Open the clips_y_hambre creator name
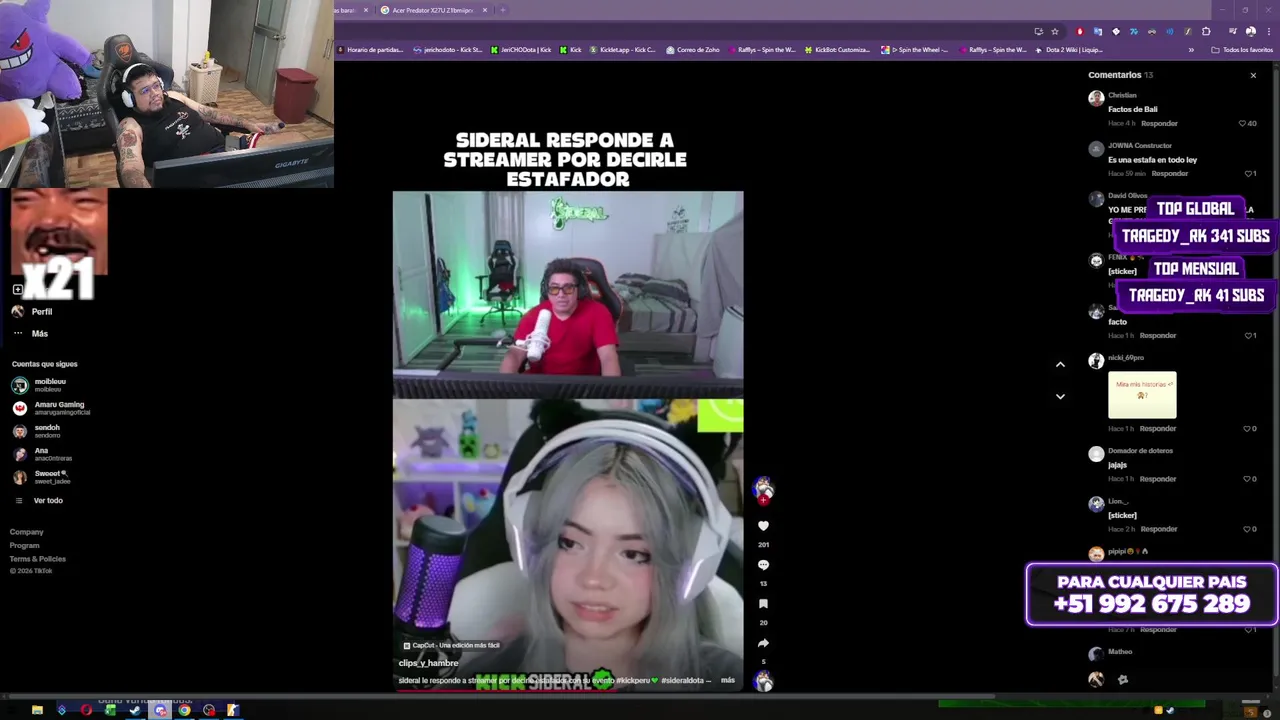 pyautogui.click(x=428, y=663)
